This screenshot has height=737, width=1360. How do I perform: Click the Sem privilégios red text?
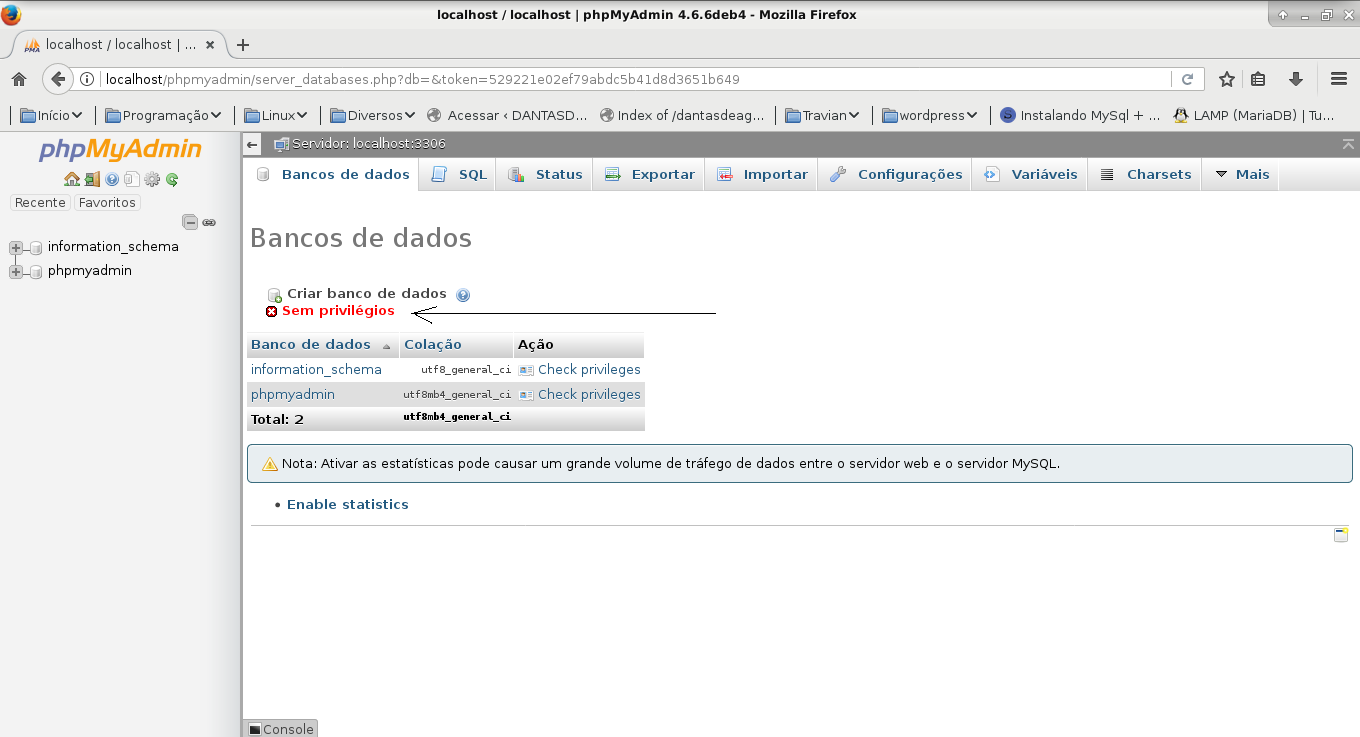coord(338,311)
